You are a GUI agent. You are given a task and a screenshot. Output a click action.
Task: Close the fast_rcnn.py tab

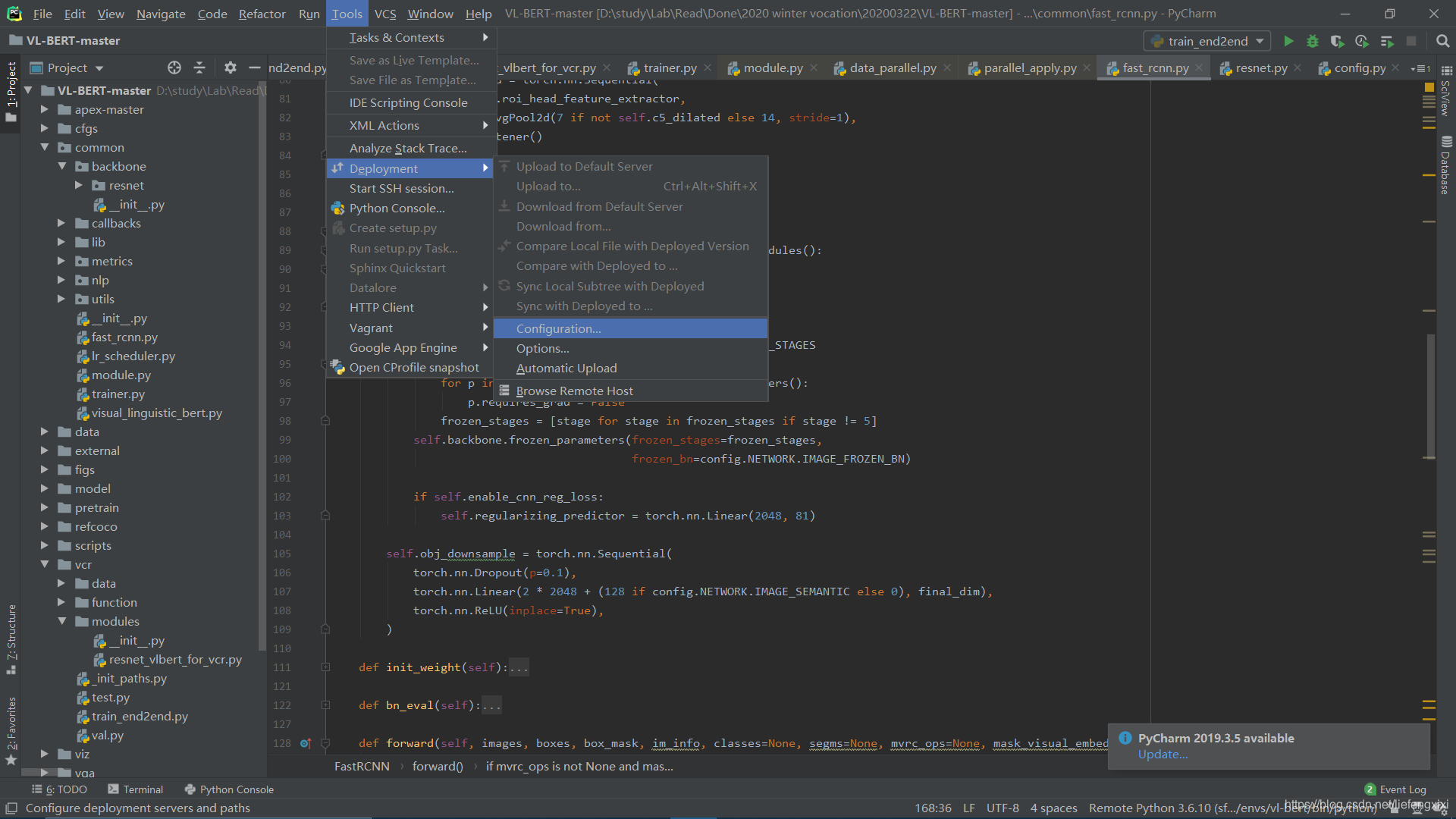point(1199,67)
